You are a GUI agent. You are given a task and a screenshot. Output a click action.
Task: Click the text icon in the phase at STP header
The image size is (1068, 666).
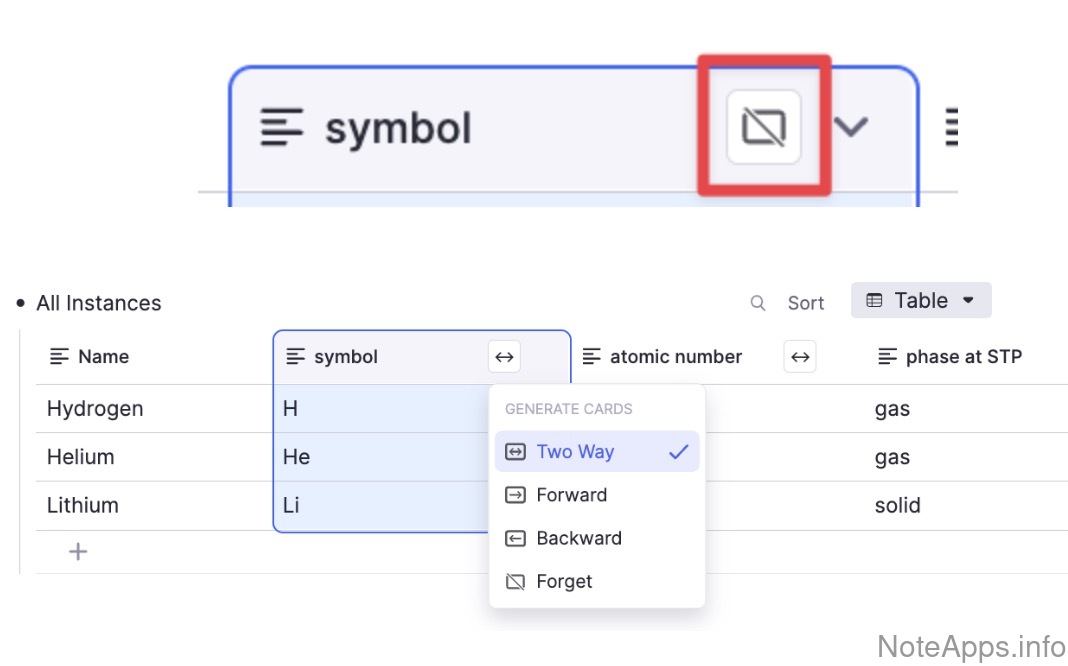887,357
